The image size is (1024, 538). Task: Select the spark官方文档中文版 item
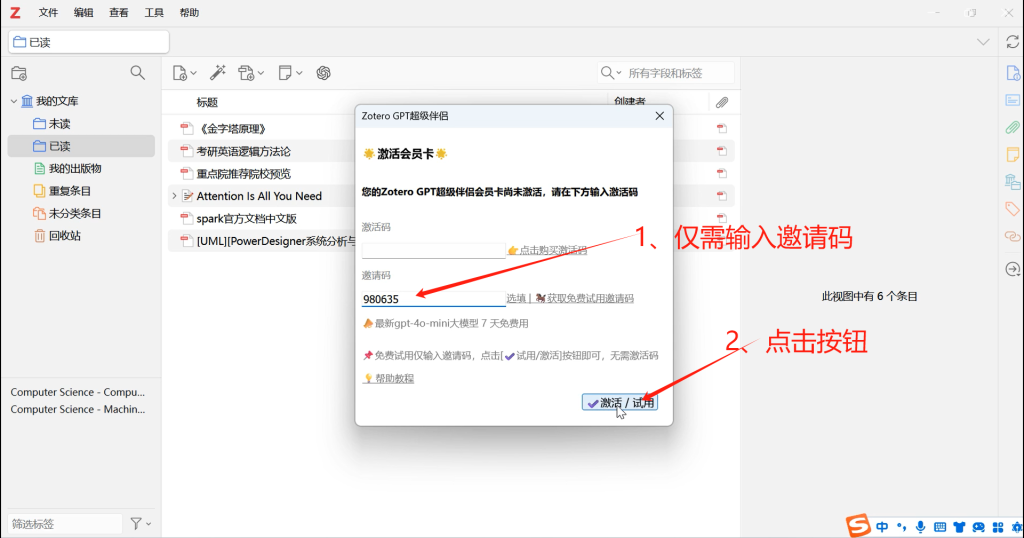(x=247, y=219)
